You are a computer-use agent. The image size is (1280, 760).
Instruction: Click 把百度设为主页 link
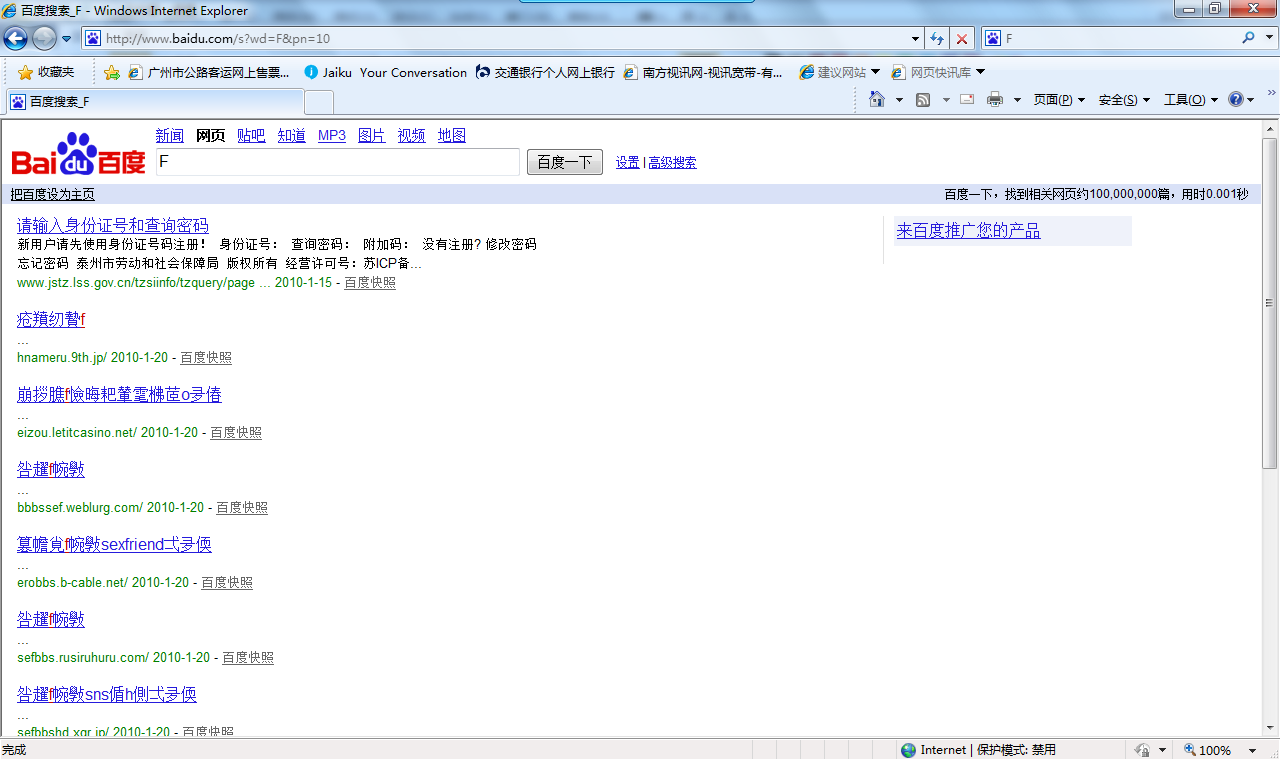[x=52, y=194]
